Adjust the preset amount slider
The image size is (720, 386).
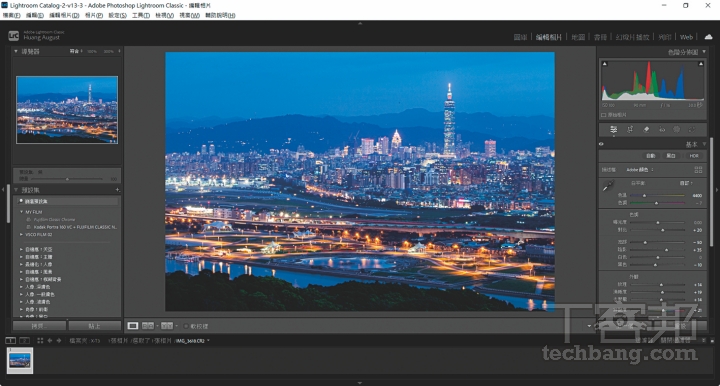coord(67,179)
